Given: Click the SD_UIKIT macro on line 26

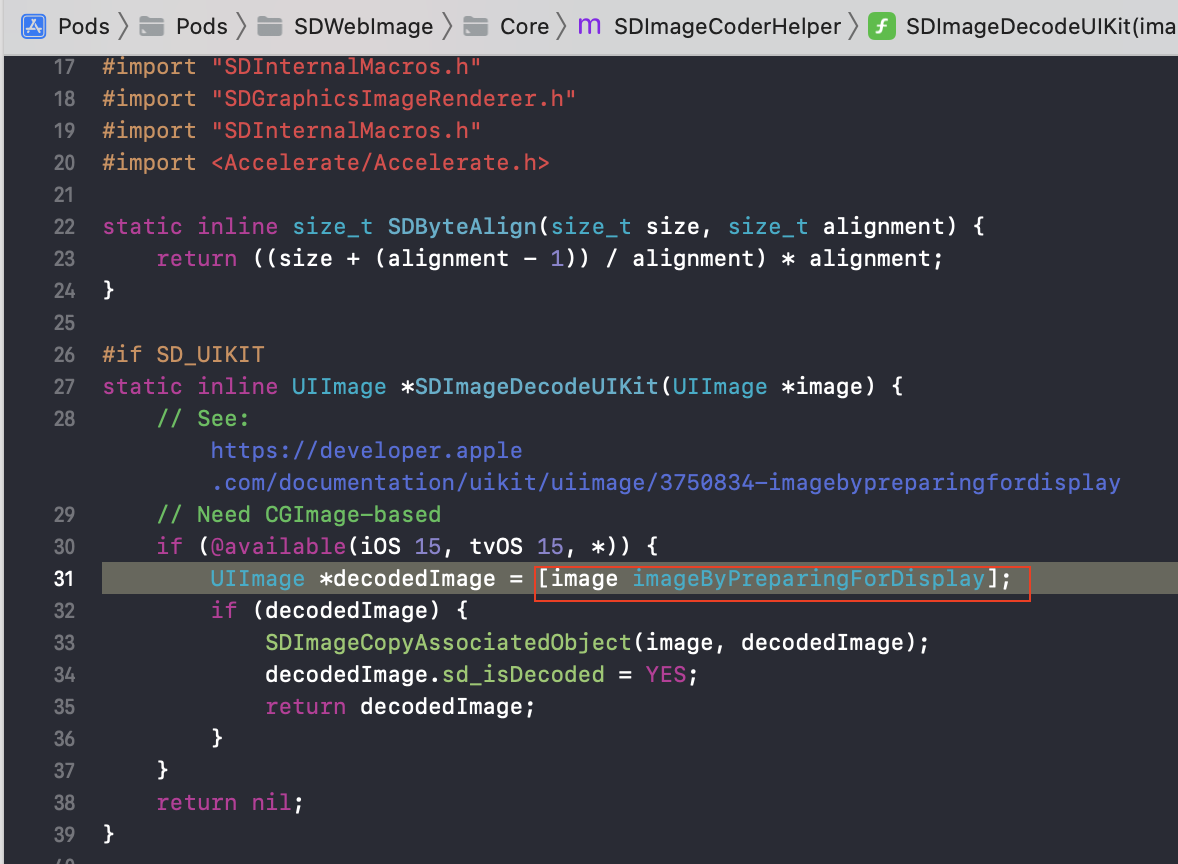Looking at the screenshot, I should [x=210, y=355].
